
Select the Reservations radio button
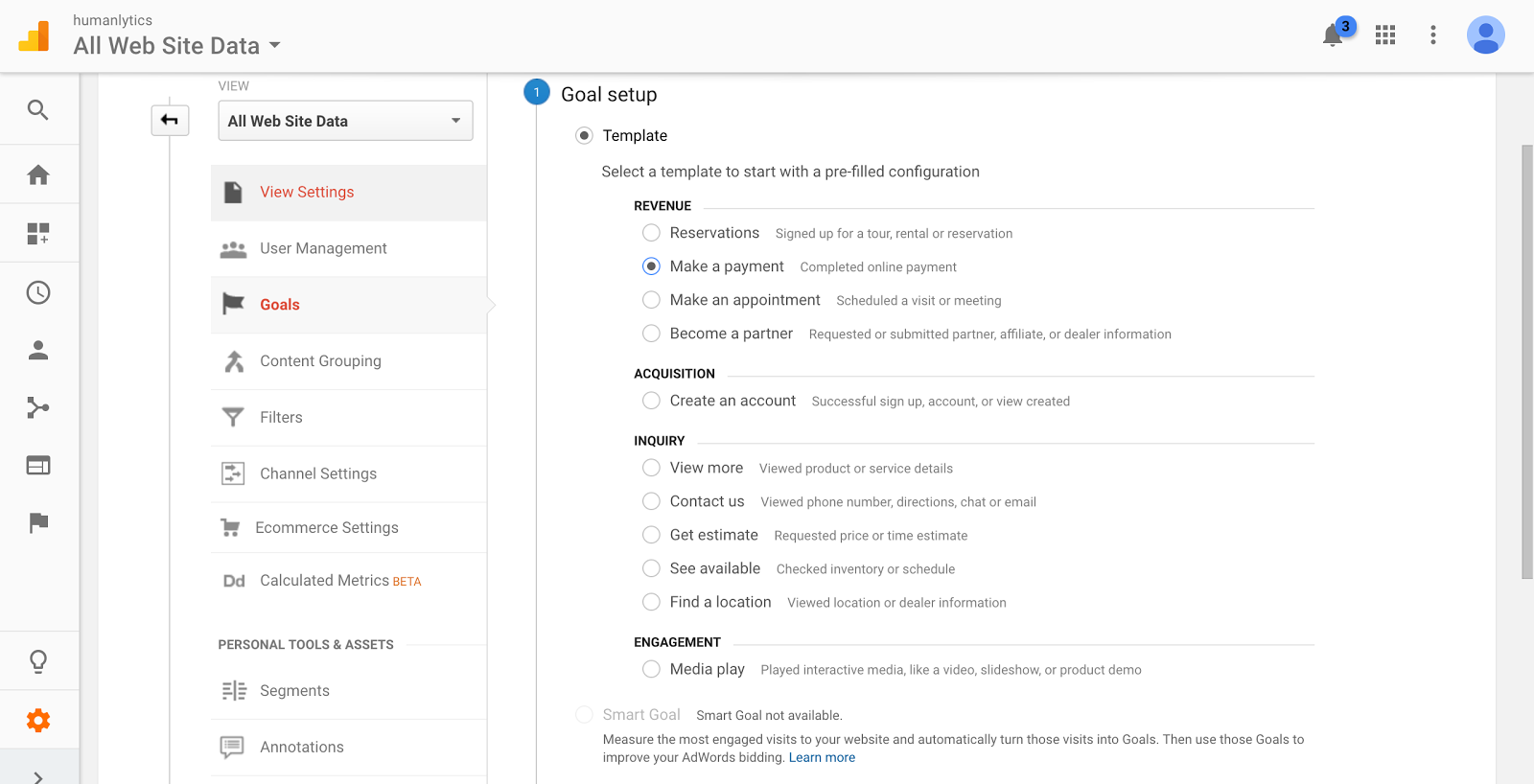(x=651, y=233)
